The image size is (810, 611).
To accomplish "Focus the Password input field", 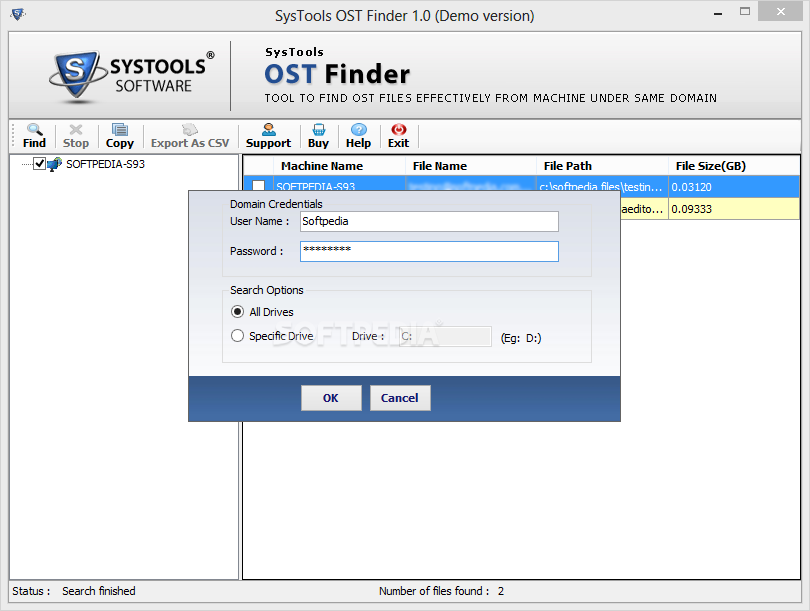I will click(x=429, y=252).
